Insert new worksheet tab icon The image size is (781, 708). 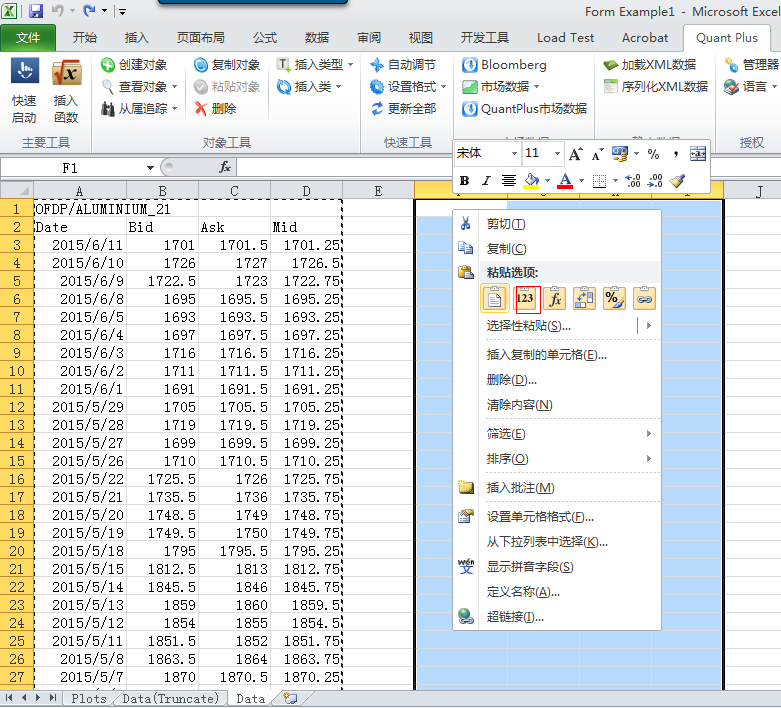pyautogui.click(x=289, y=698)
